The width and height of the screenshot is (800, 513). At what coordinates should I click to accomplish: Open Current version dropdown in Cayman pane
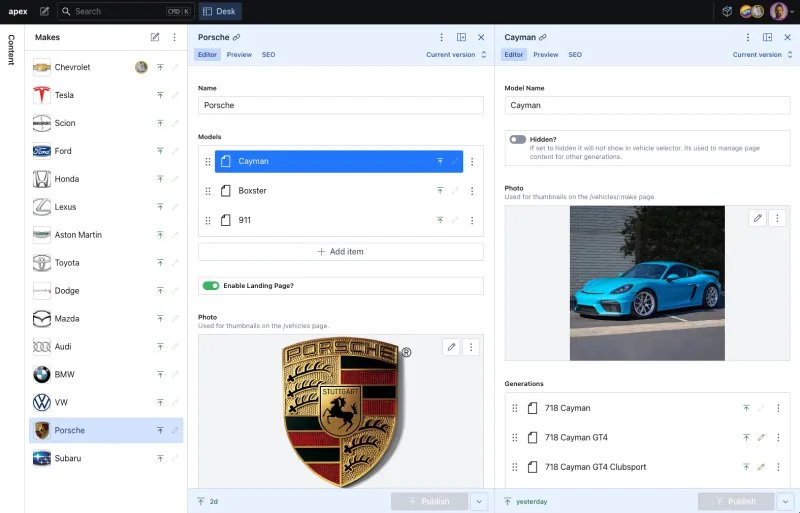(x=763, y=55)
